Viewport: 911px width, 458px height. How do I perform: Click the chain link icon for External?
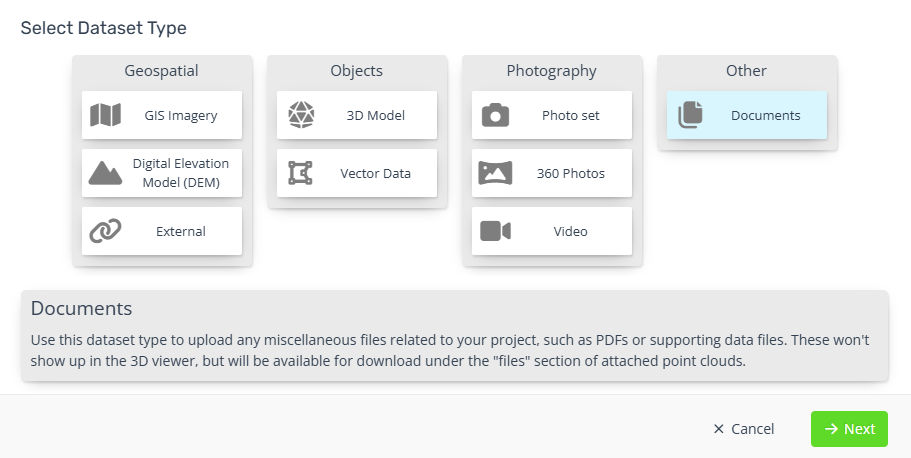105,231
